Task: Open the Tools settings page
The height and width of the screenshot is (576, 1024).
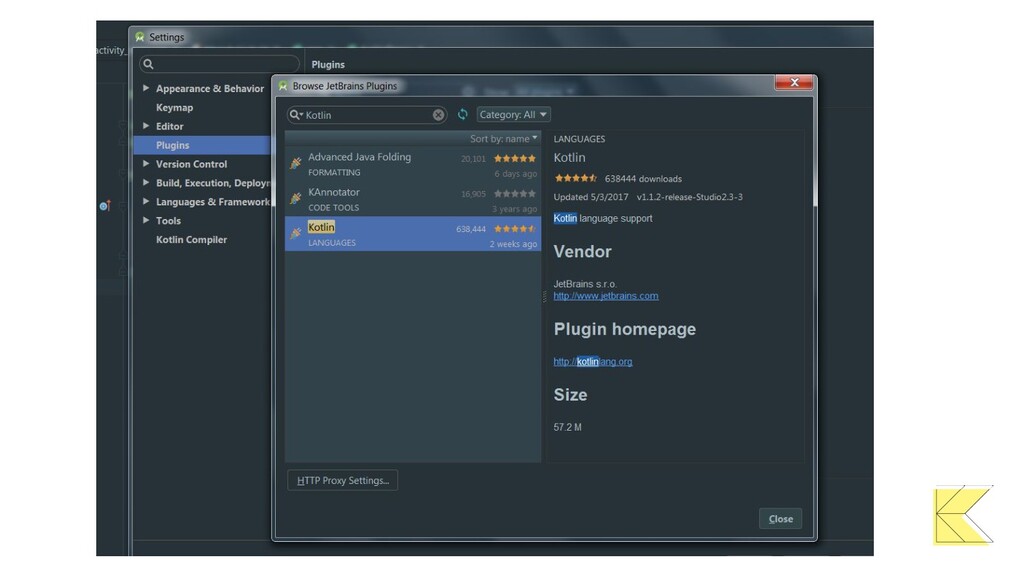Action: coord(168,221)
